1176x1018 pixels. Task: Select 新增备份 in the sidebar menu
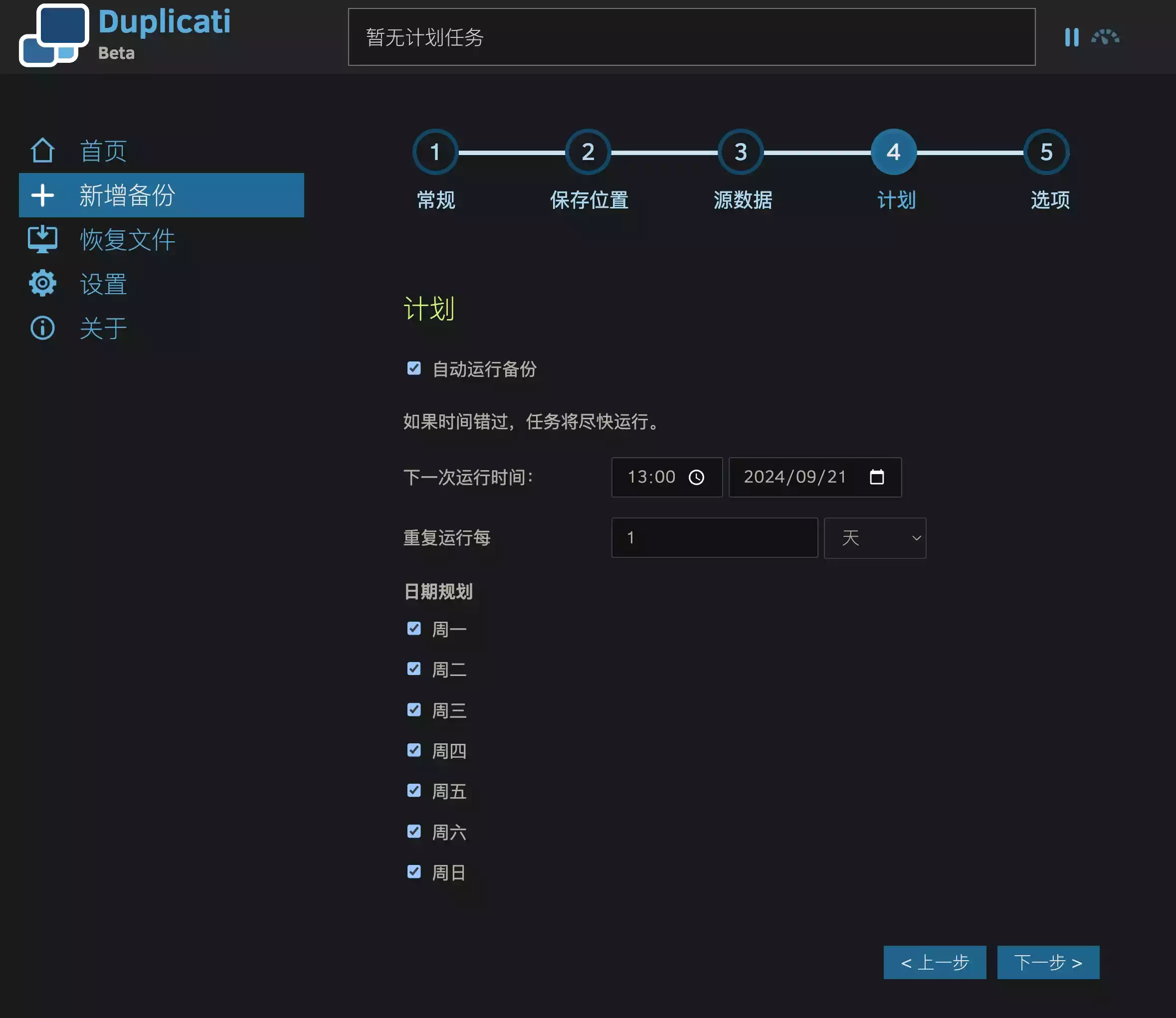tap(162, 195)
